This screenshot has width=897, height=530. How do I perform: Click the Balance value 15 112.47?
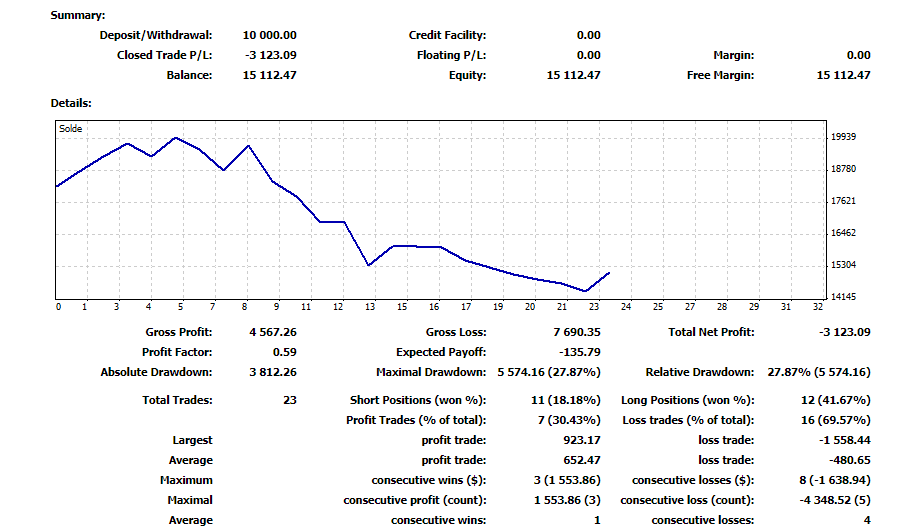(269, 75)
